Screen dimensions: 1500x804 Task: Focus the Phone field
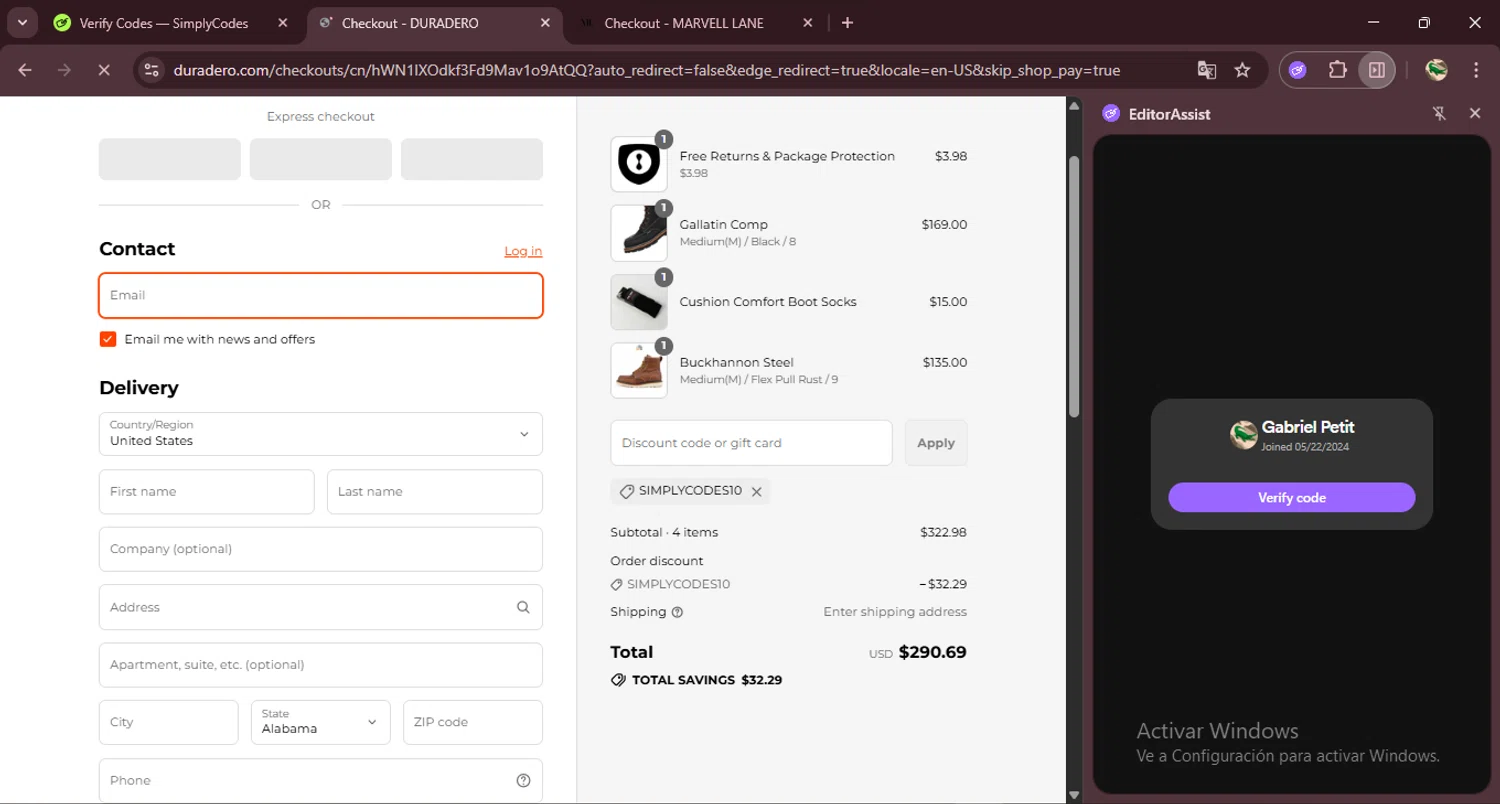click(321, 780)
